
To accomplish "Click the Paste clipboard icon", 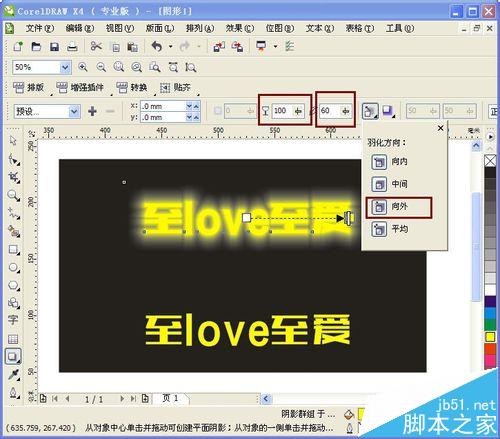I will 132,47.
